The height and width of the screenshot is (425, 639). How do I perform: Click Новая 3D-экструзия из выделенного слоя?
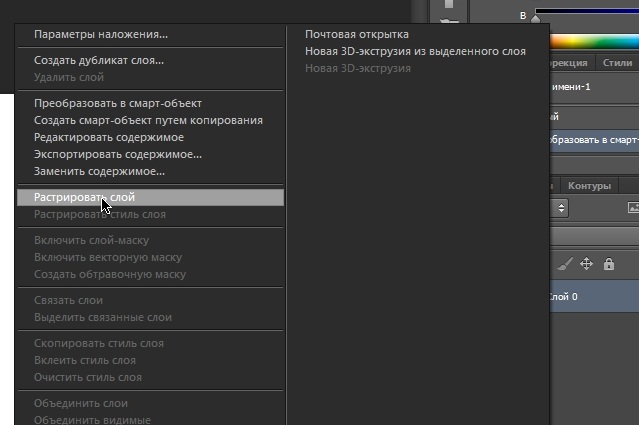coord(415,51)
